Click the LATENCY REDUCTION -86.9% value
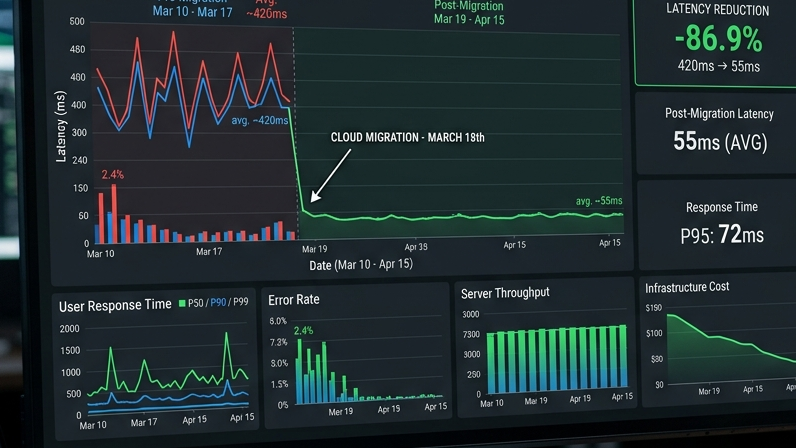Viewport: 796px width, 448px height. (x=718, y=39)
